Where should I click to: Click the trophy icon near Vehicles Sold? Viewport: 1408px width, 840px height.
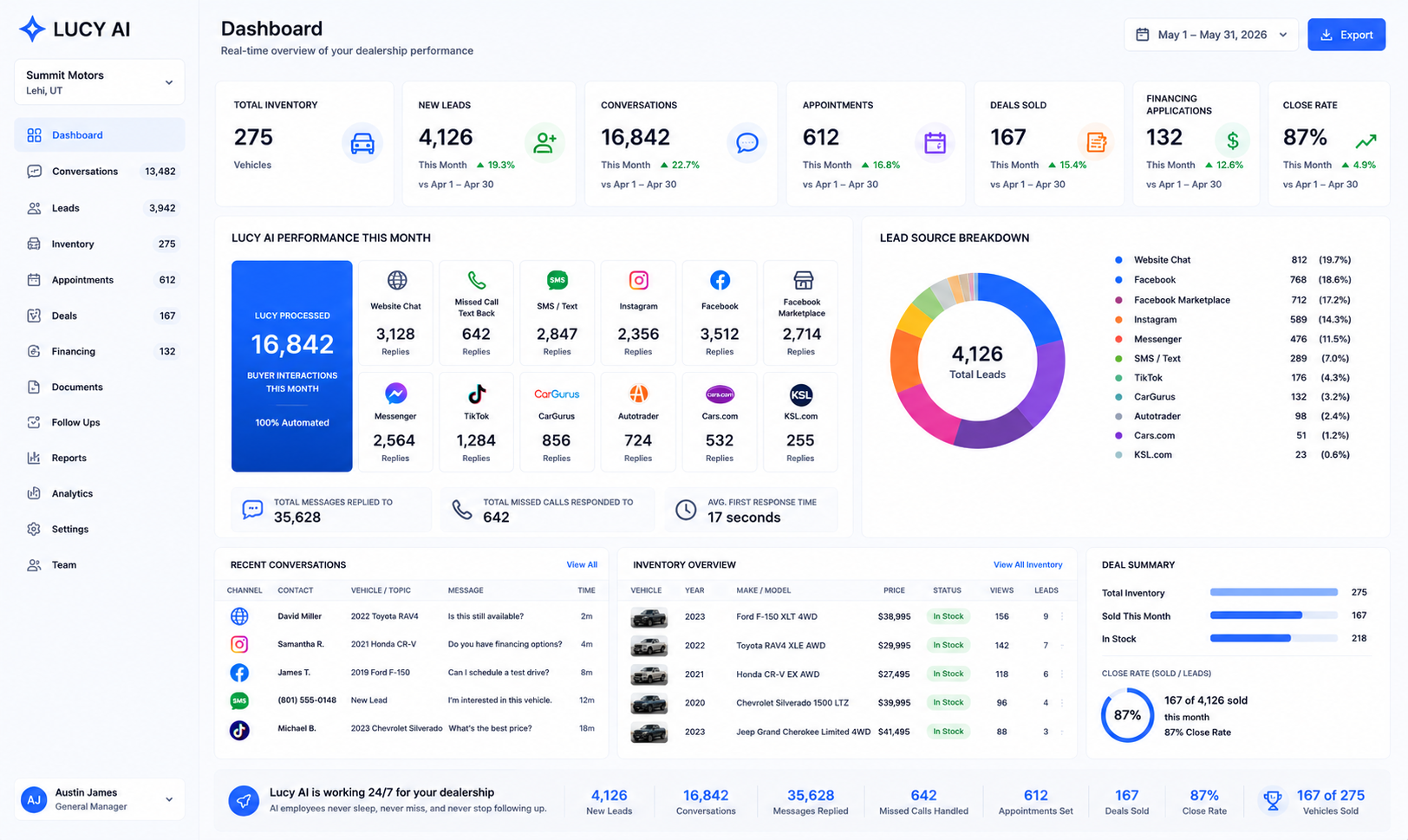click(1273, 800)
